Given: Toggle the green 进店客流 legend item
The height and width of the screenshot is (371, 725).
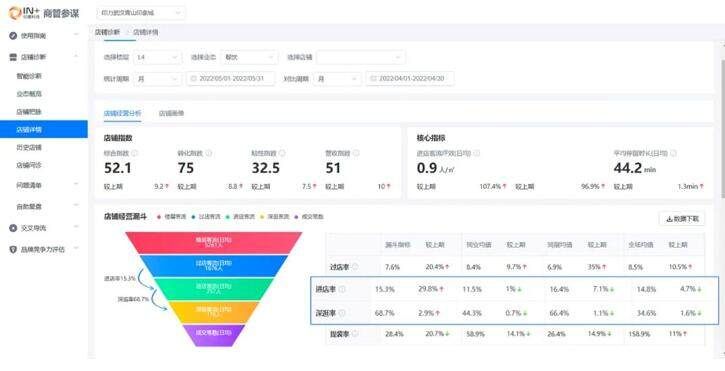Looking at the screenshot, I should (240, 216).
